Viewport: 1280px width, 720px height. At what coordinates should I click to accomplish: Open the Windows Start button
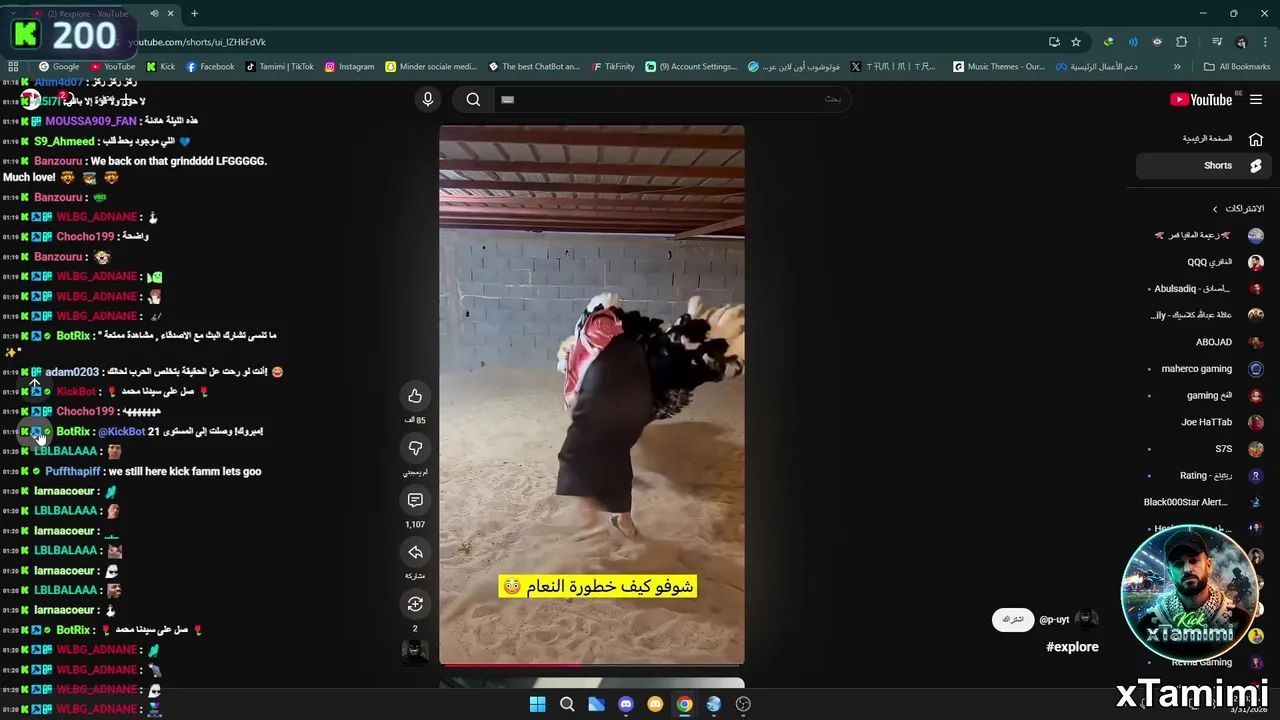point(538,704)
